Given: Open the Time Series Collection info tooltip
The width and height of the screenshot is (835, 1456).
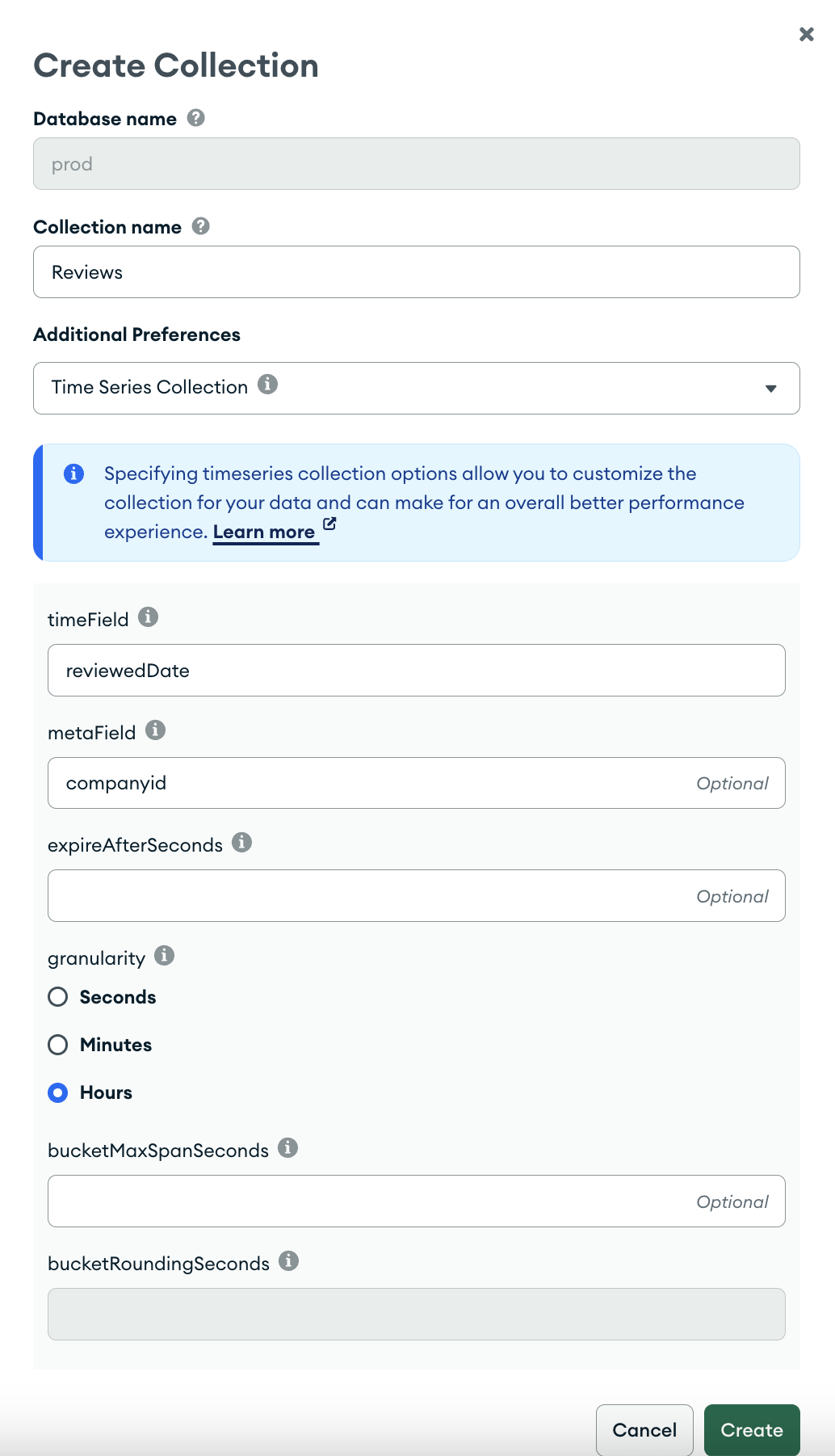Looking at the screenshot, I should click(x=268, y=385).
